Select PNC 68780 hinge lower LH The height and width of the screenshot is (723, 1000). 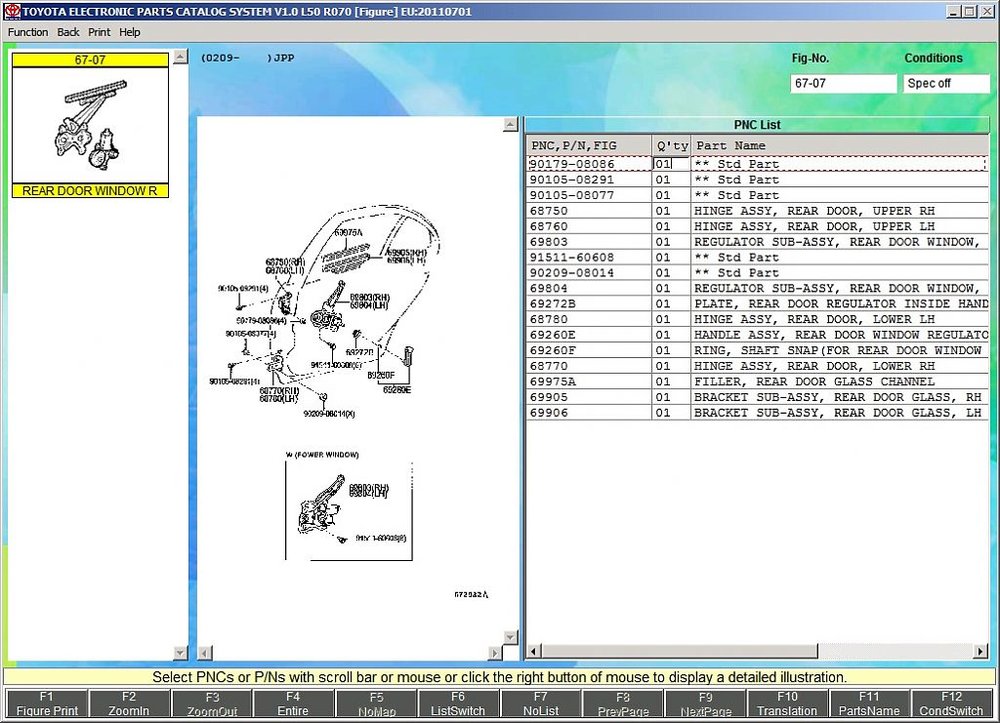(x=758, y=319)
